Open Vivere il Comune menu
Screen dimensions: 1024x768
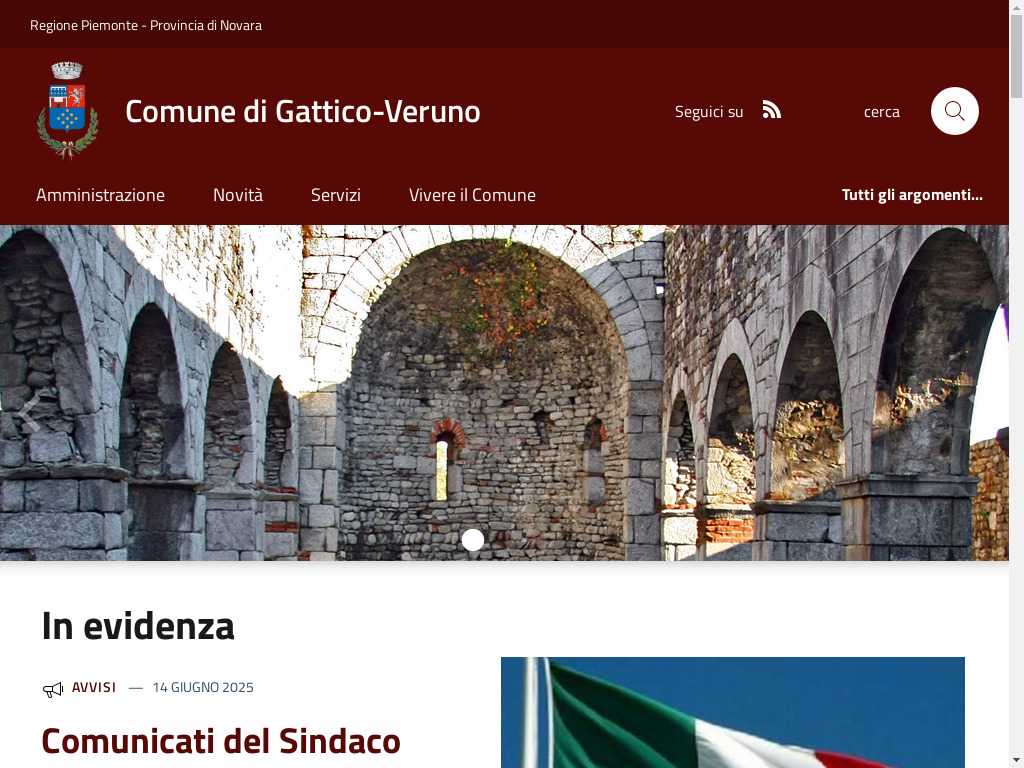point(472,195)
